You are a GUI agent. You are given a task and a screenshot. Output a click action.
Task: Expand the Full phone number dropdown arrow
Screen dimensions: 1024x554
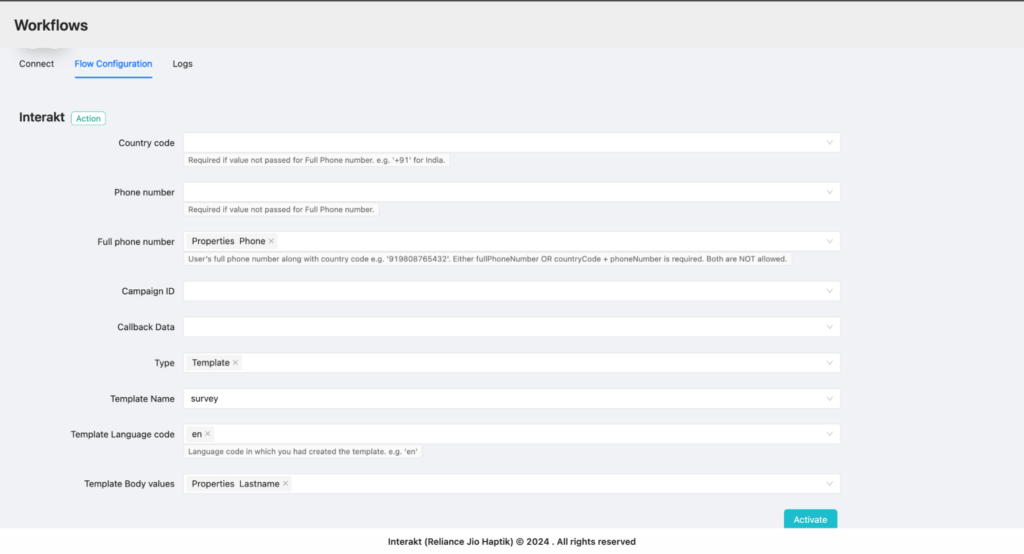tap(829, 241)
